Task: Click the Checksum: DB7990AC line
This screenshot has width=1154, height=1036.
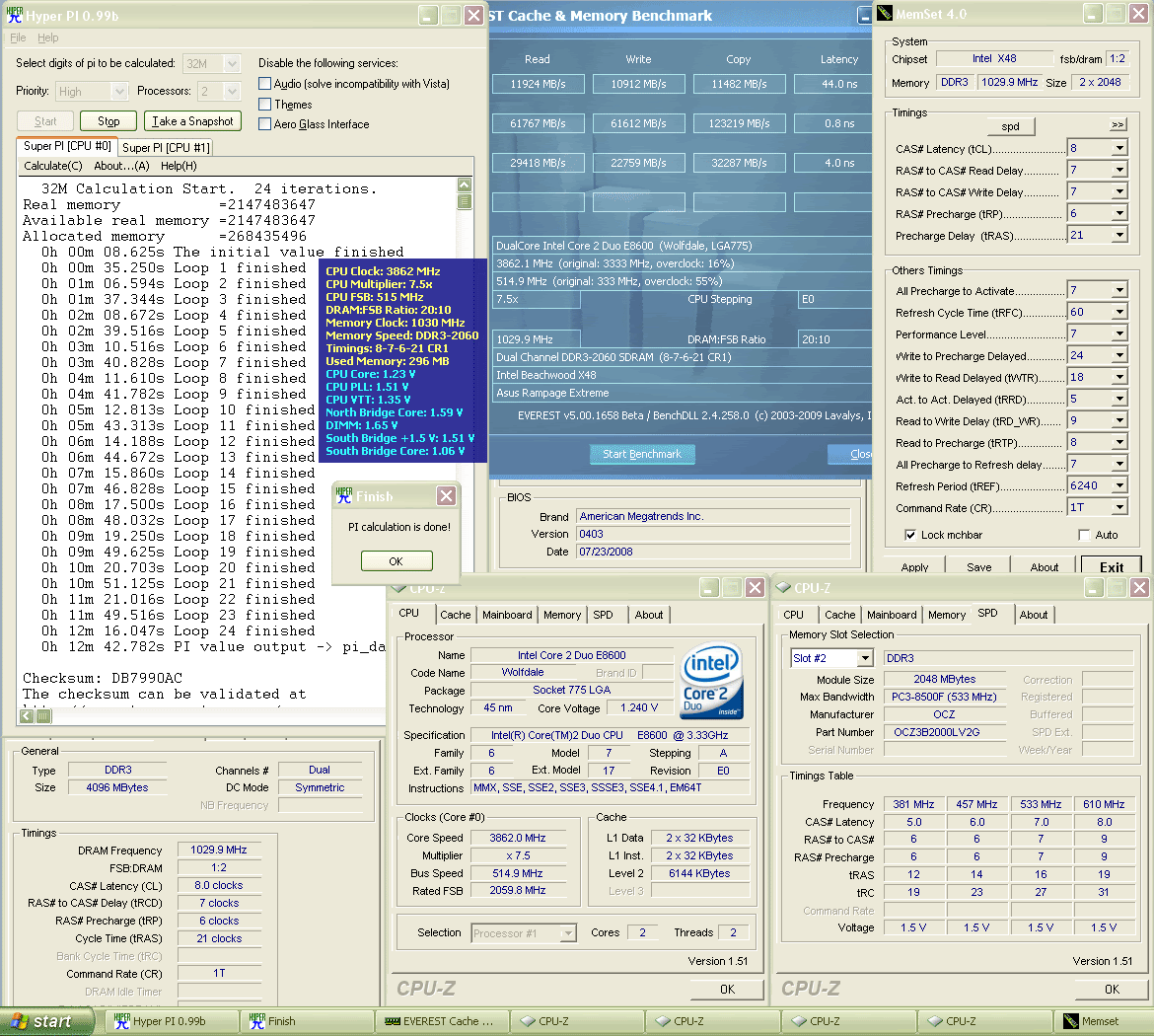Action: (103, 678)
